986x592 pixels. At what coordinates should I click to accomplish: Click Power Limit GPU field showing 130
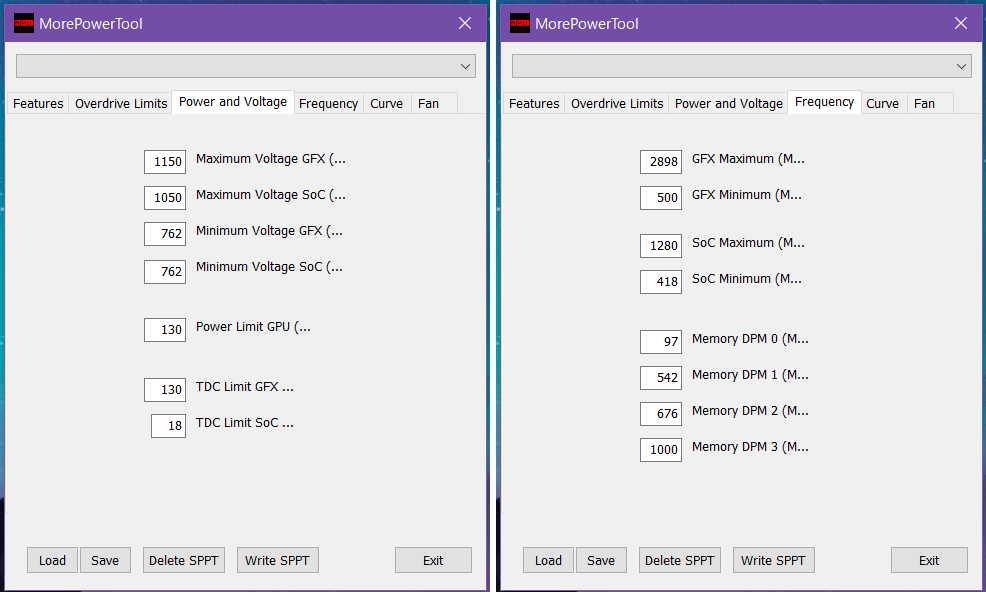165,330
